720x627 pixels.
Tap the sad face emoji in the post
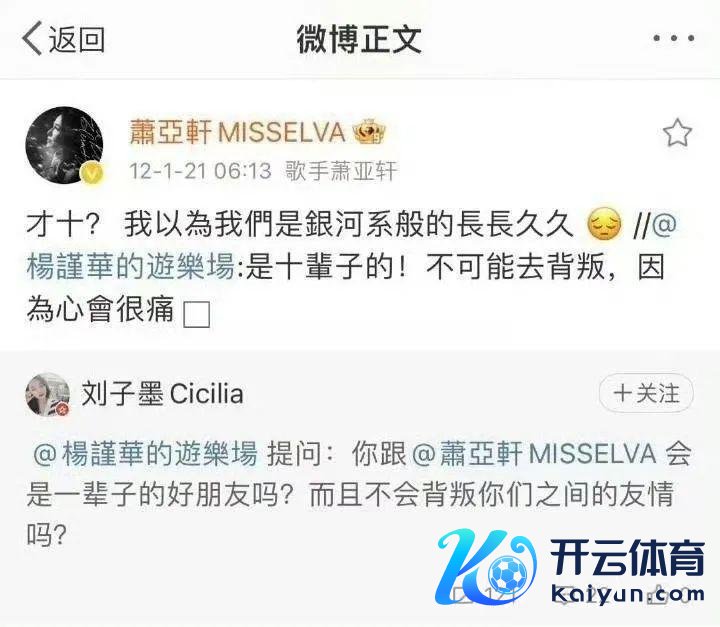(605, 224)
